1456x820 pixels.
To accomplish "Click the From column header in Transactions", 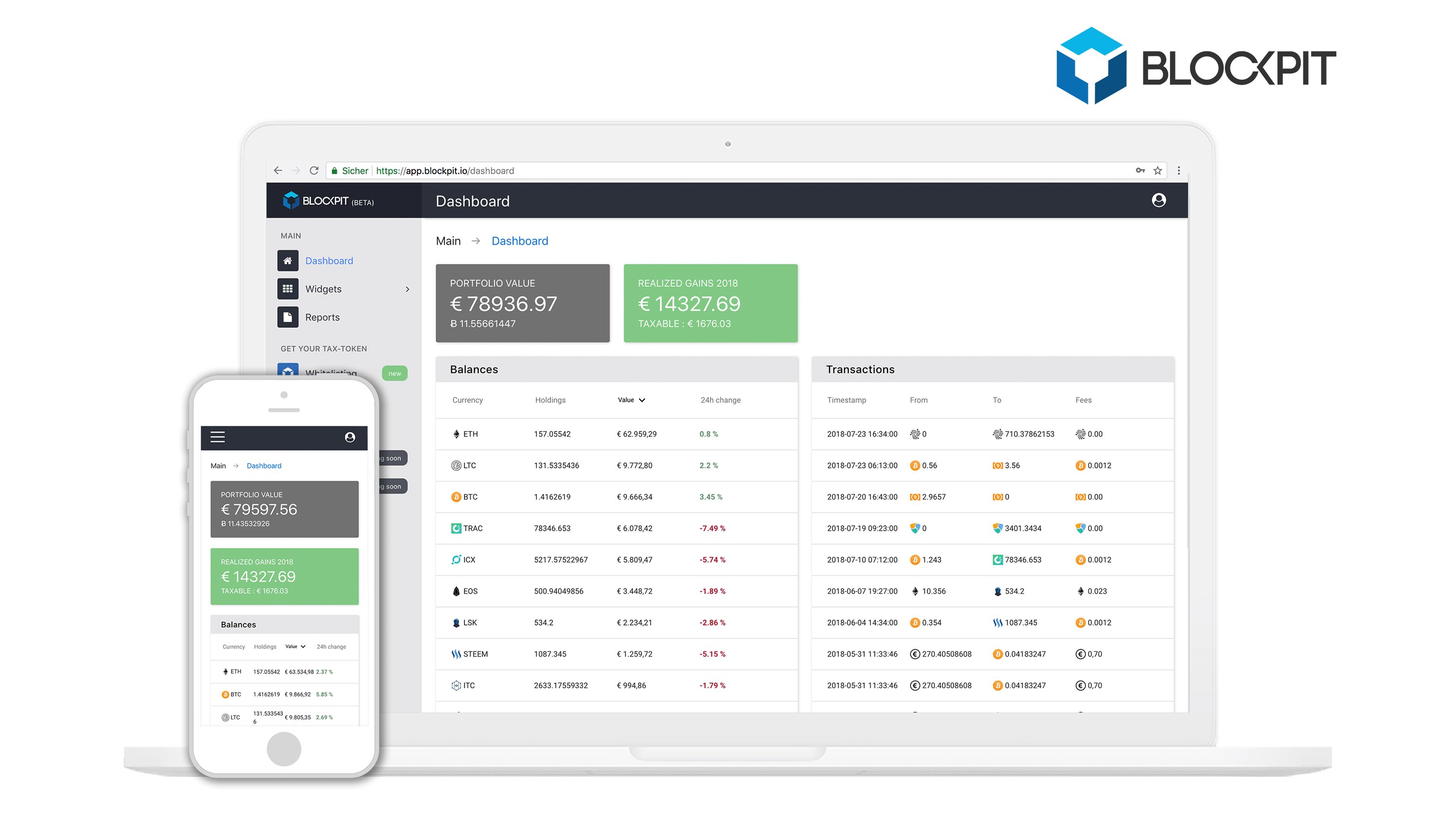I will [x=919, y=400].
